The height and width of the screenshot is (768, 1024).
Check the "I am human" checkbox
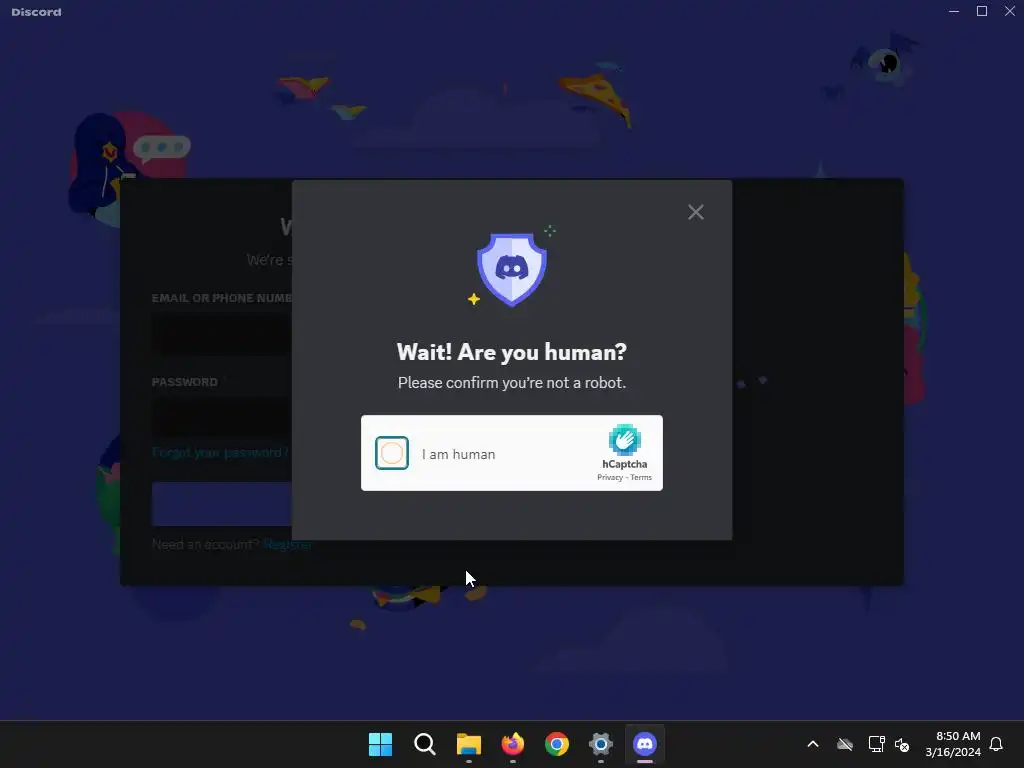(x=392, y=453)
